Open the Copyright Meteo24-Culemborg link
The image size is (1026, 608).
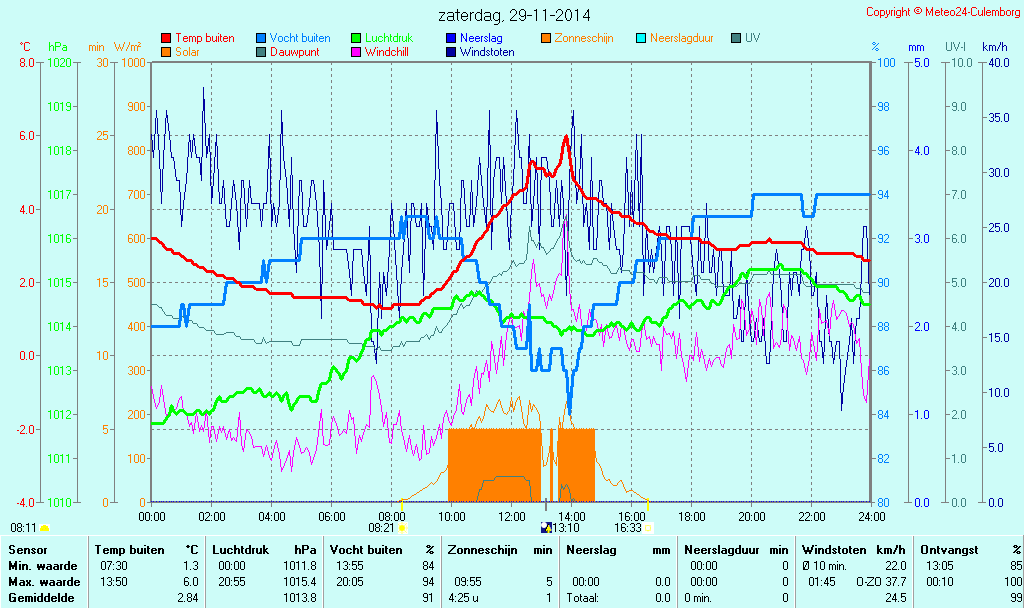coord(941,12)
